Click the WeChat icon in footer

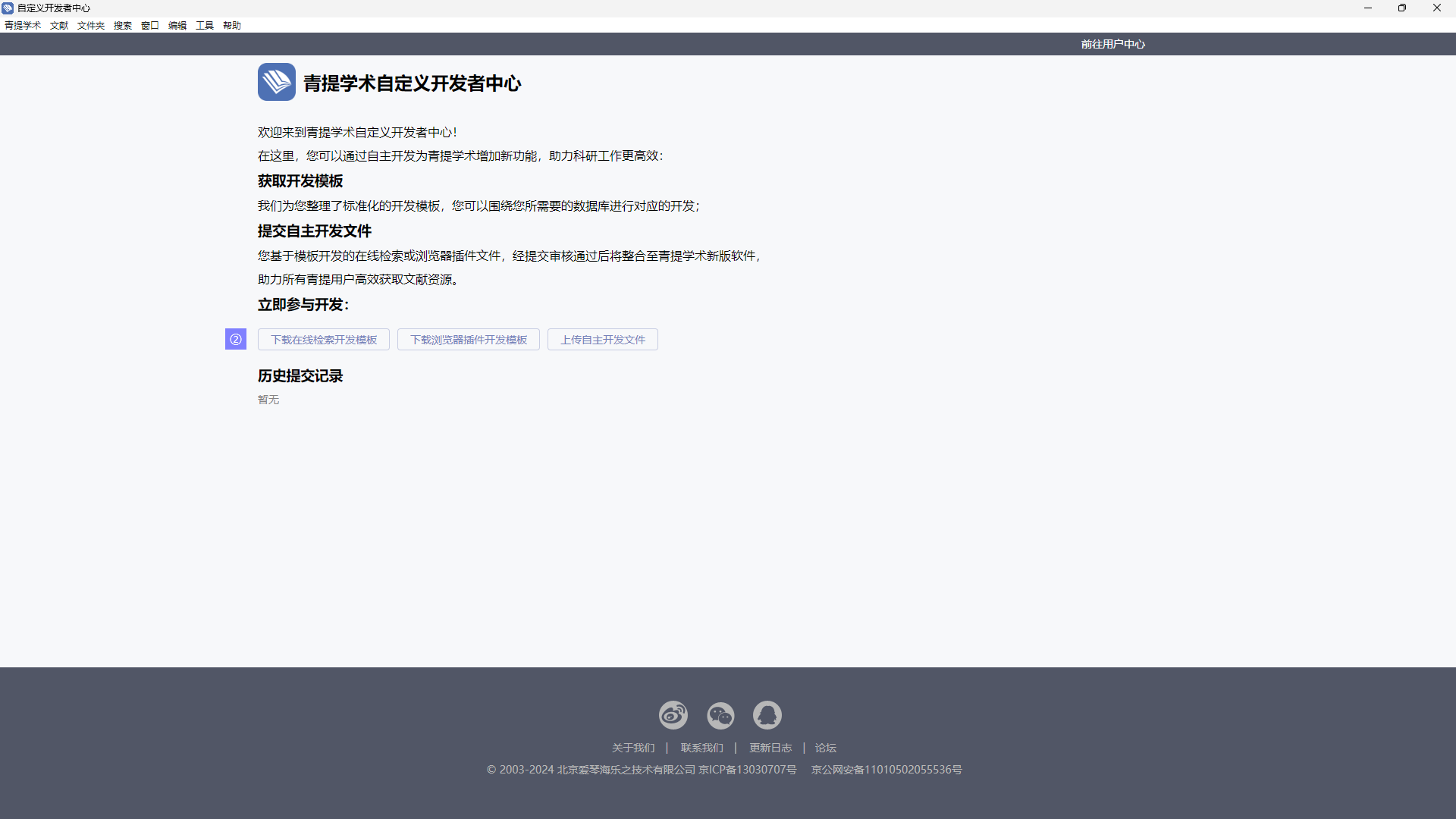tap(720, 715)
